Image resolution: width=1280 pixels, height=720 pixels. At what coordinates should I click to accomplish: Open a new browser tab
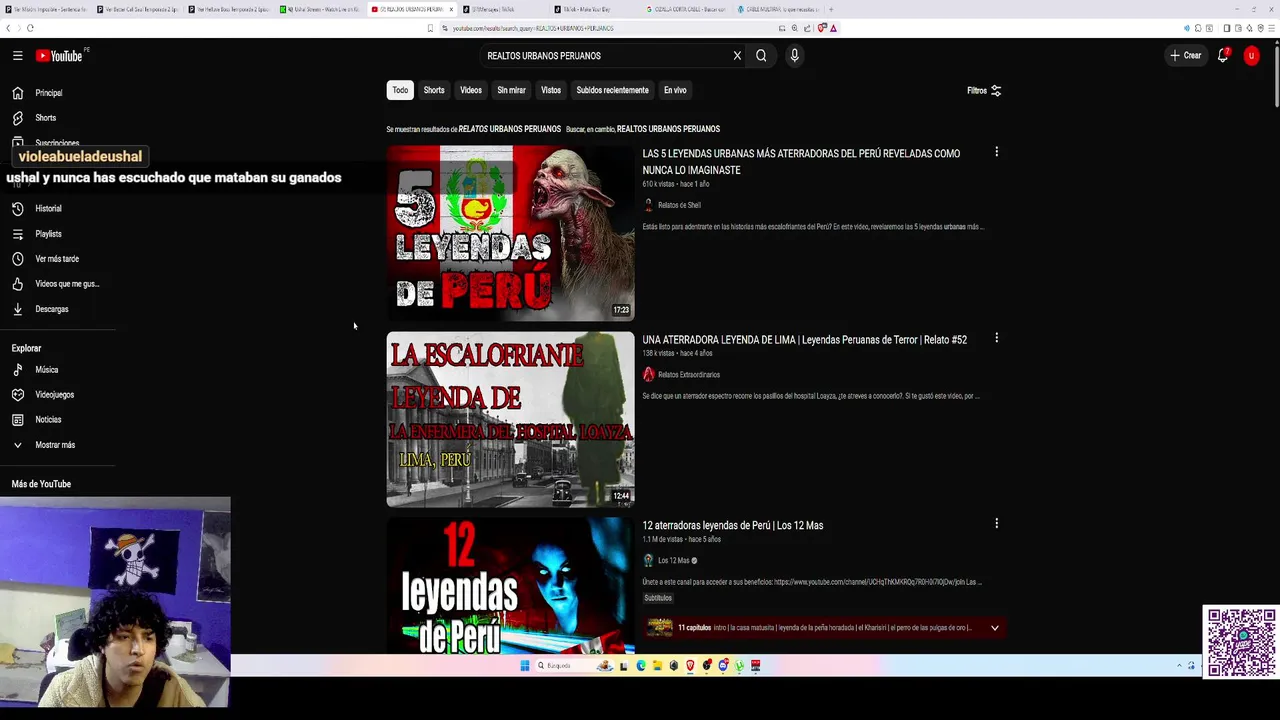(x=831, y=9)
